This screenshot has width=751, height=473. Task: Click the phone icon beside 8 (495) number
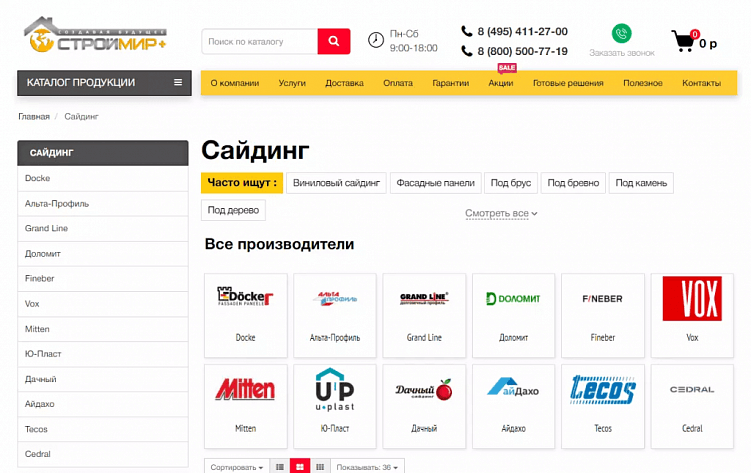(x=467, y=31)
